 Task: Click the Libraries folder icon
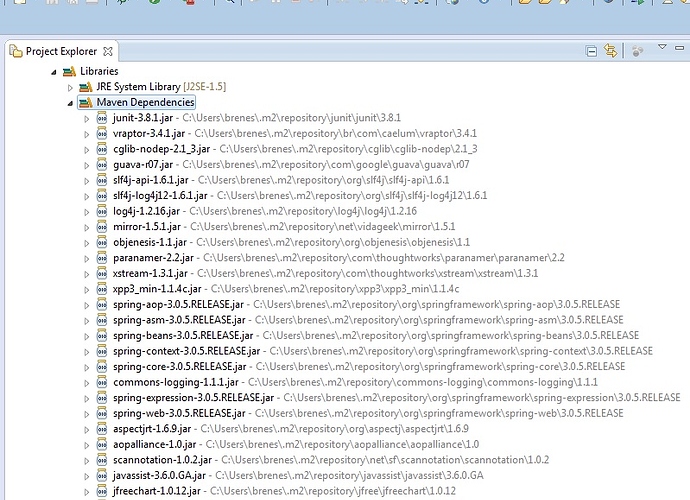coord(69,71)
